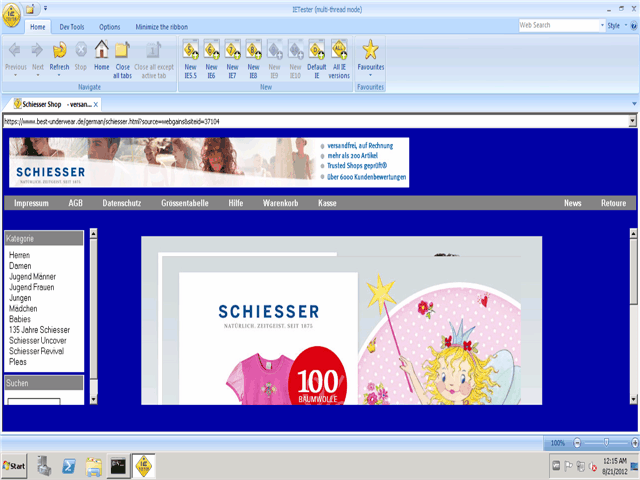Open a Default IE tab
The image size is (640, 480).
point(316,50)
